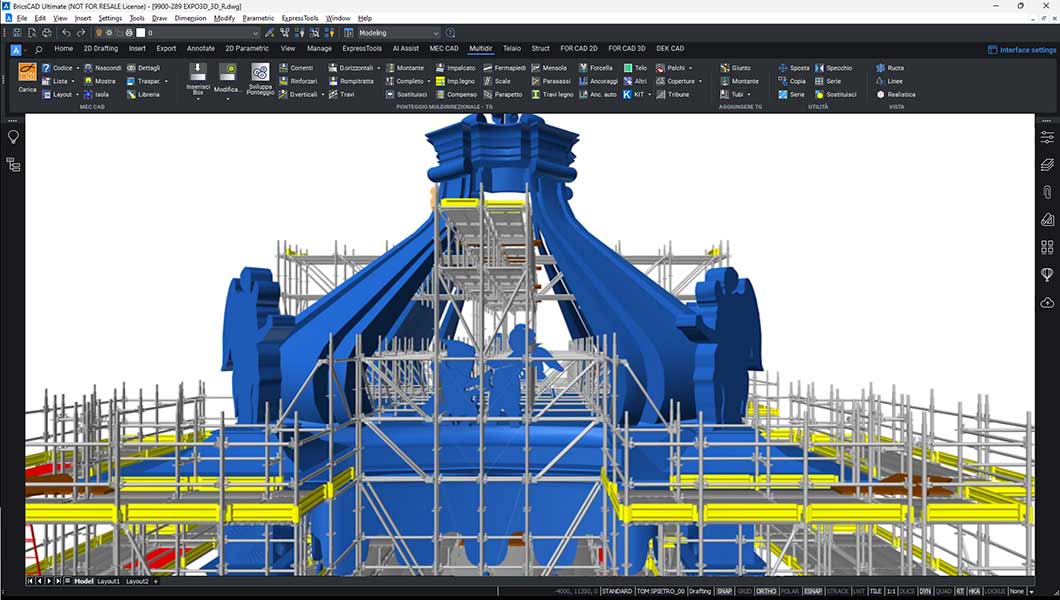Click the white layer color swatch
Viewport: 1060px width, 600px height.
coord(141,33)
